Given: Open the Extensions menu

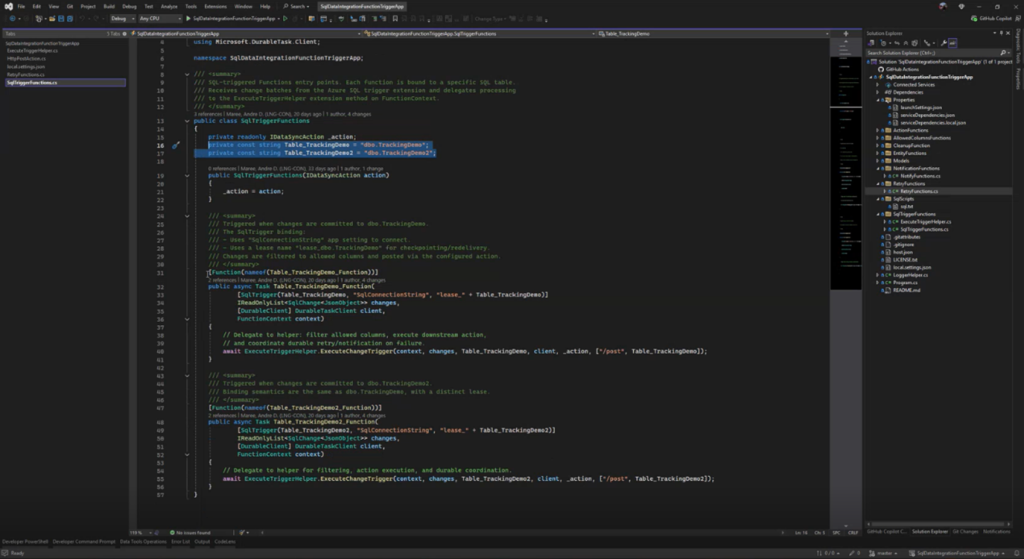Looking at the screenshot, I should [x=216, y=7].
